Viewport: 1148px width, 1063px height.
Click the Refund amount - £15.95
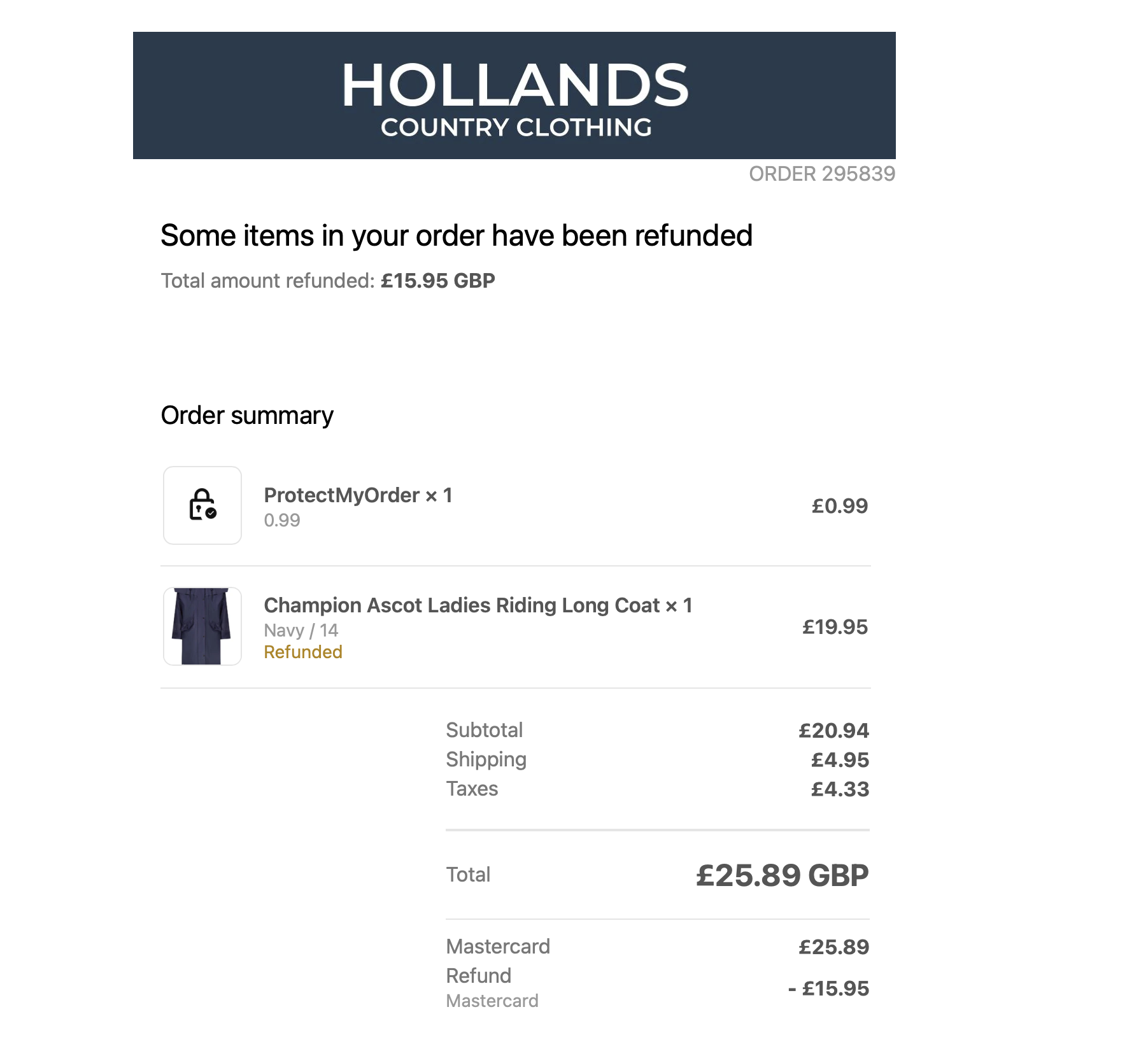tap(828, 989)
